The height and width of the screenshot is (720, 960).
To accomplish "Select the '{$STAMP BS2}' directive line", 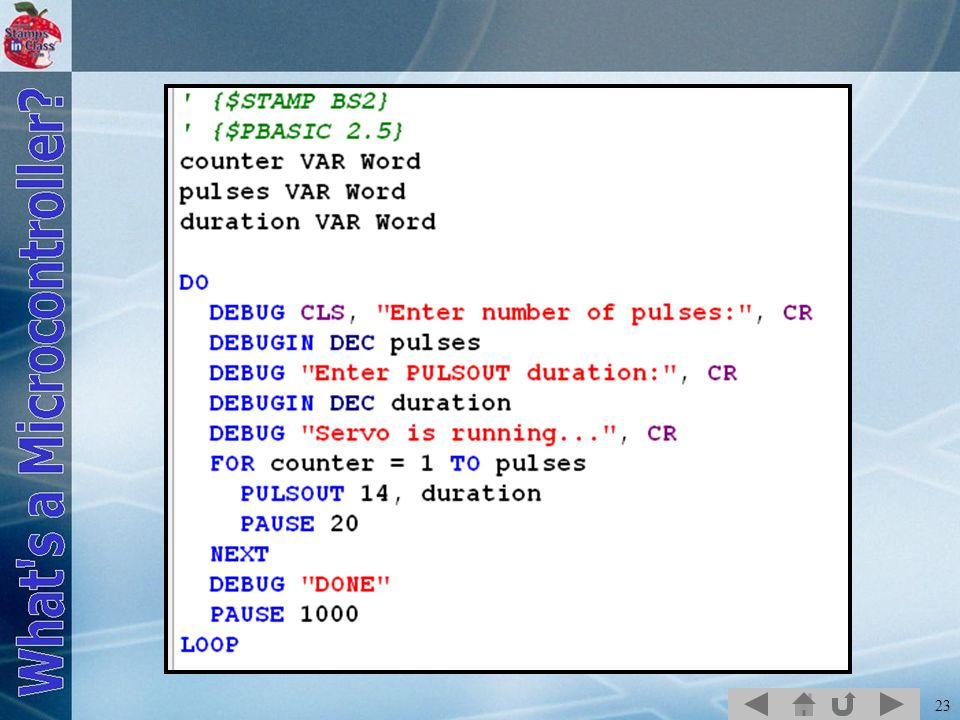I will point(285,101).
